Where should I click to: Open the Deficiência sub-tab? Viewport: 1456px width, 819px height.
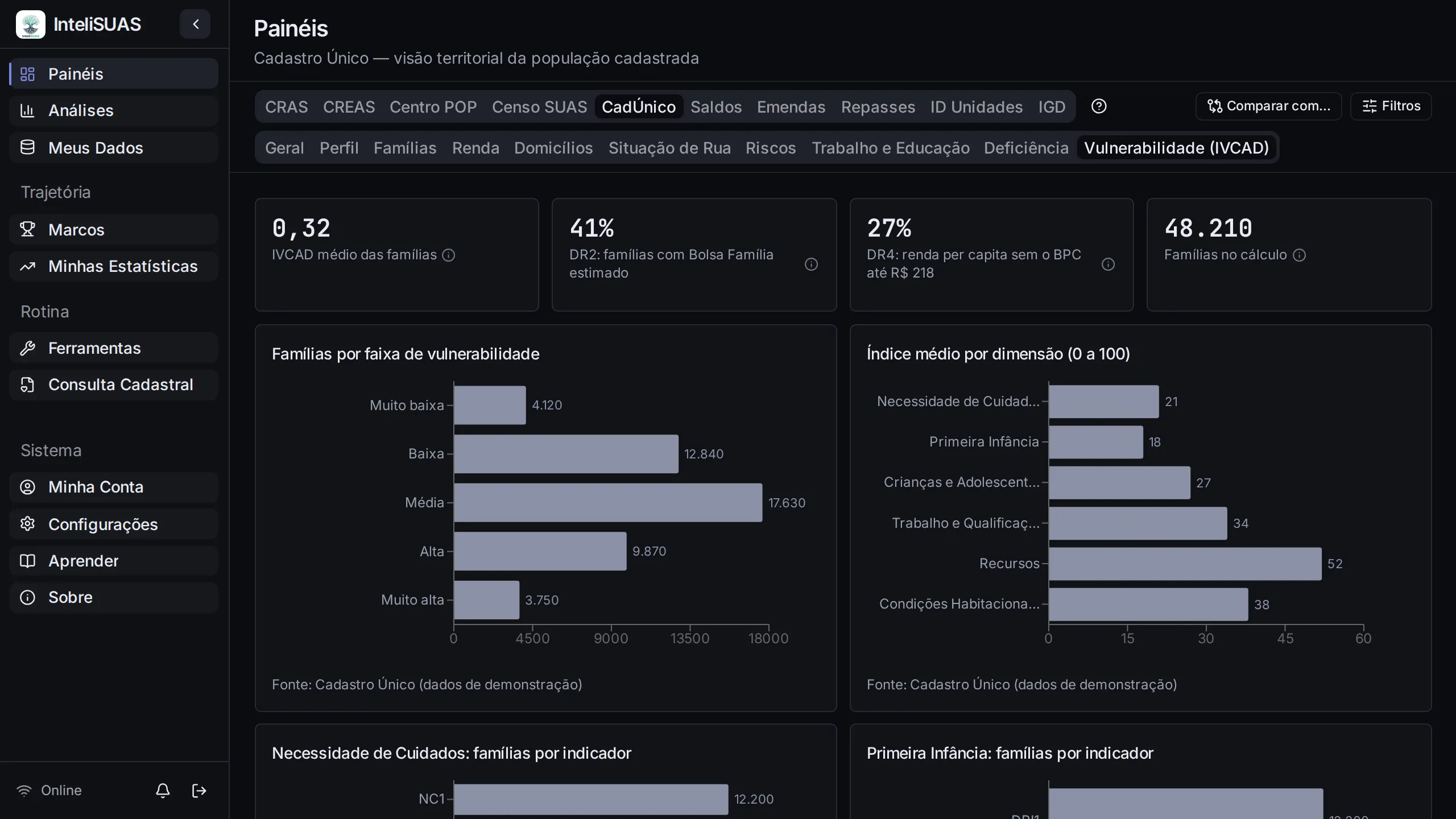coord(1026,148)
